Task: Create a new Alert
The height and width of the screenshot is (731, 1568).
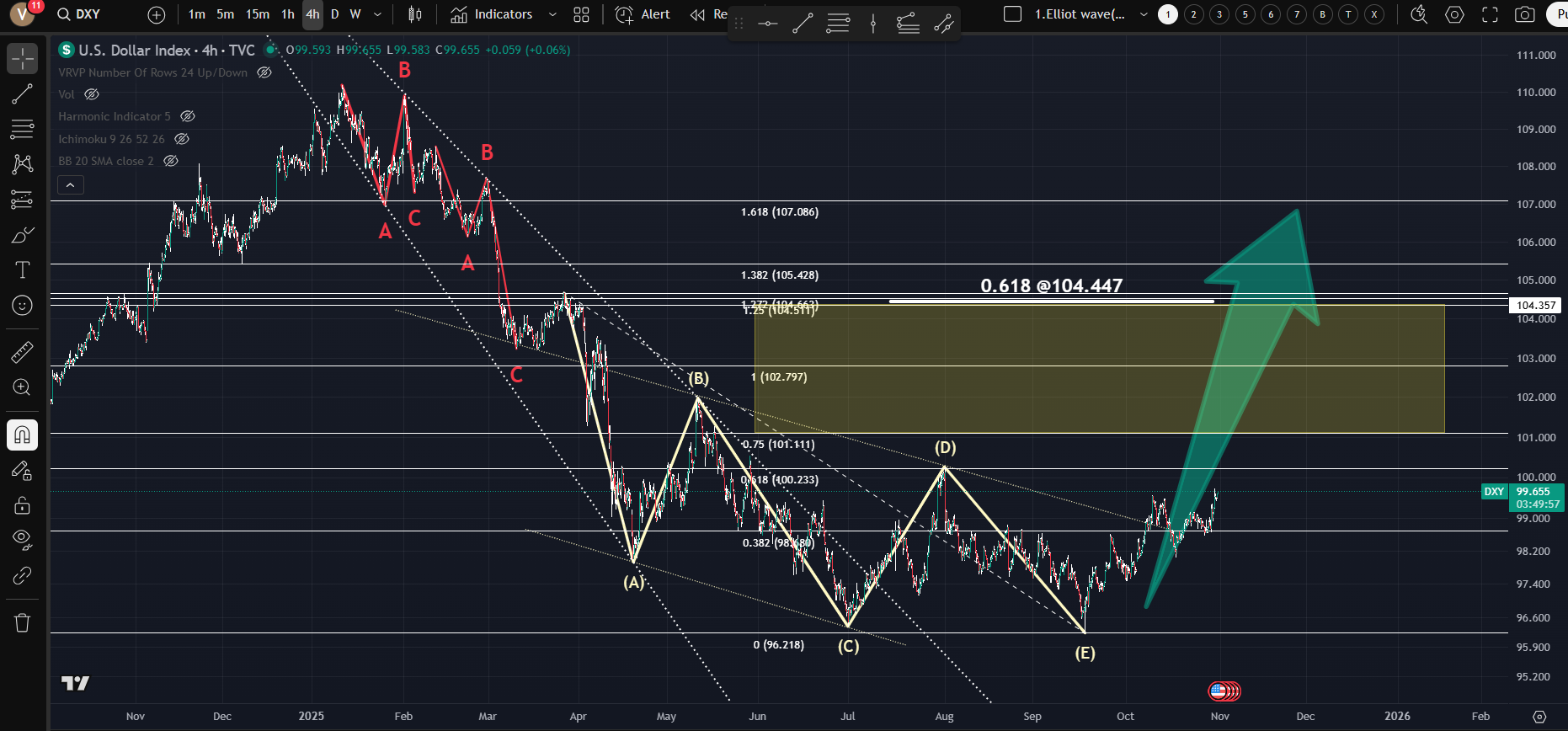Action: [x=643, y=14]
